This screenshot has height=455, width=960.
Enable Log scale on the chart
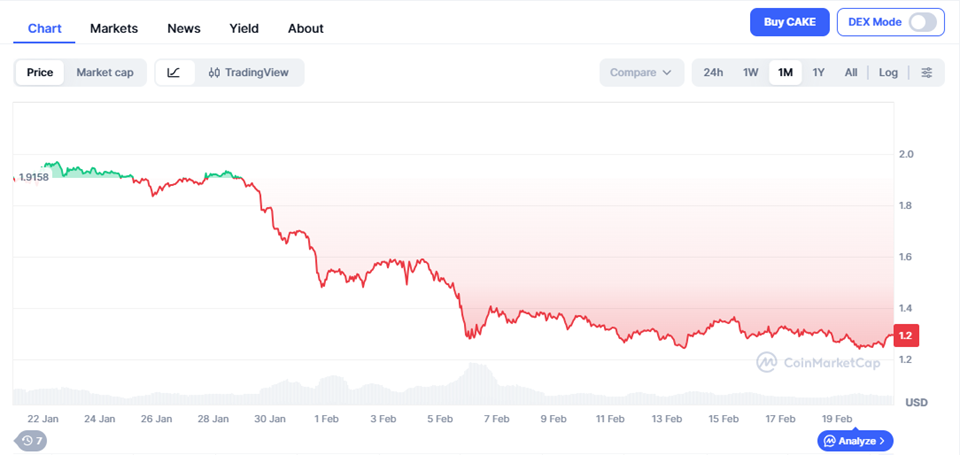coord(888,73)
